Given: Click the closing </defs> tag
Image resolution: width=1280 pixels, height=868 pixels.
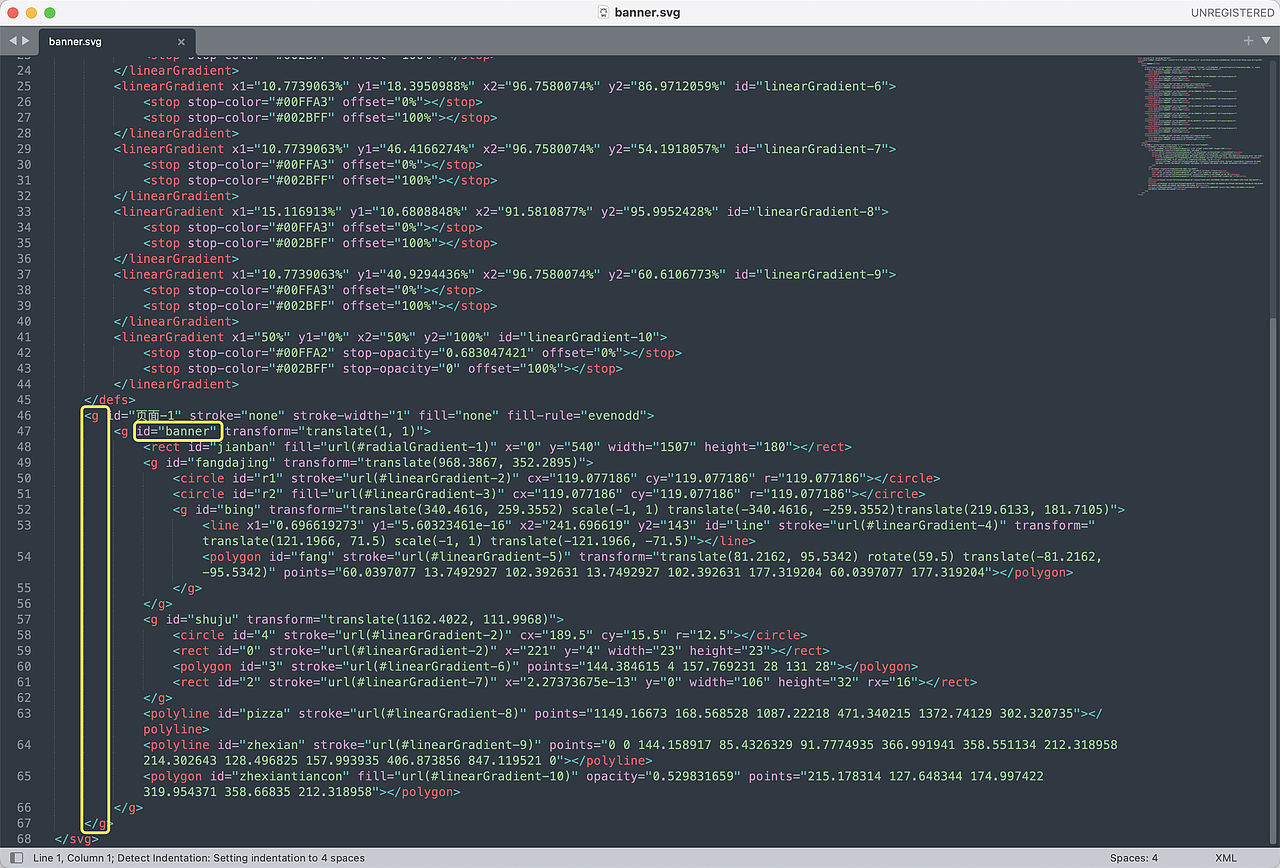Looking at the screenshot, I should point(110,400).
